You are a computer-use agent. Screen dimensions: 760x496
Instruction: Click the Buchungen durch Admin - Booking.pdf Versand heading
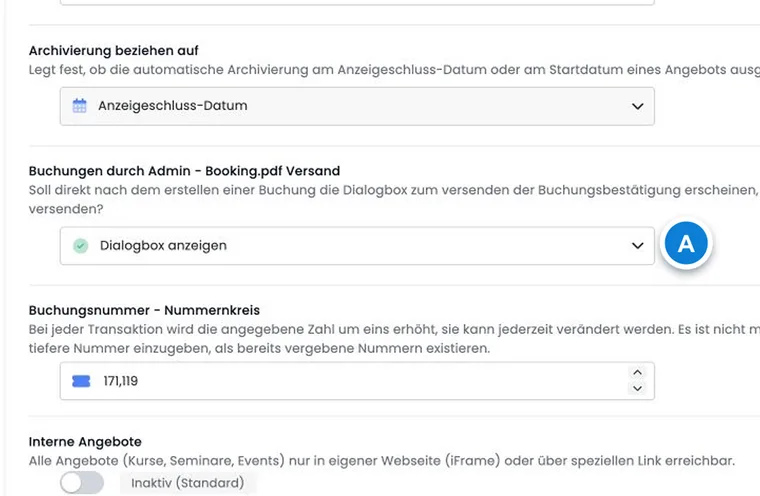tap(184, 171)
